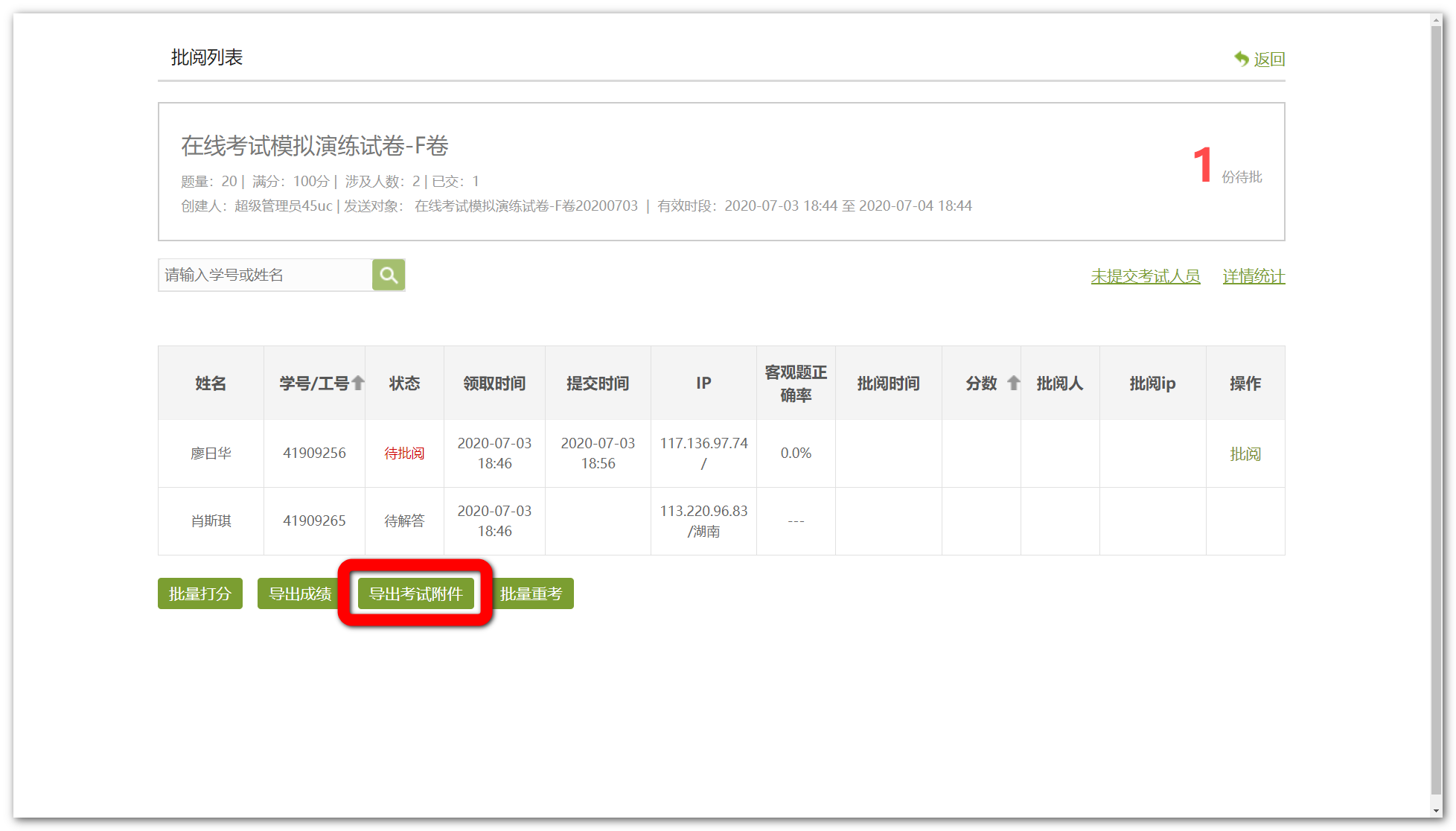1456x831 pixels.
Task: Click 返回 link text
Action: coord(1269,59)
